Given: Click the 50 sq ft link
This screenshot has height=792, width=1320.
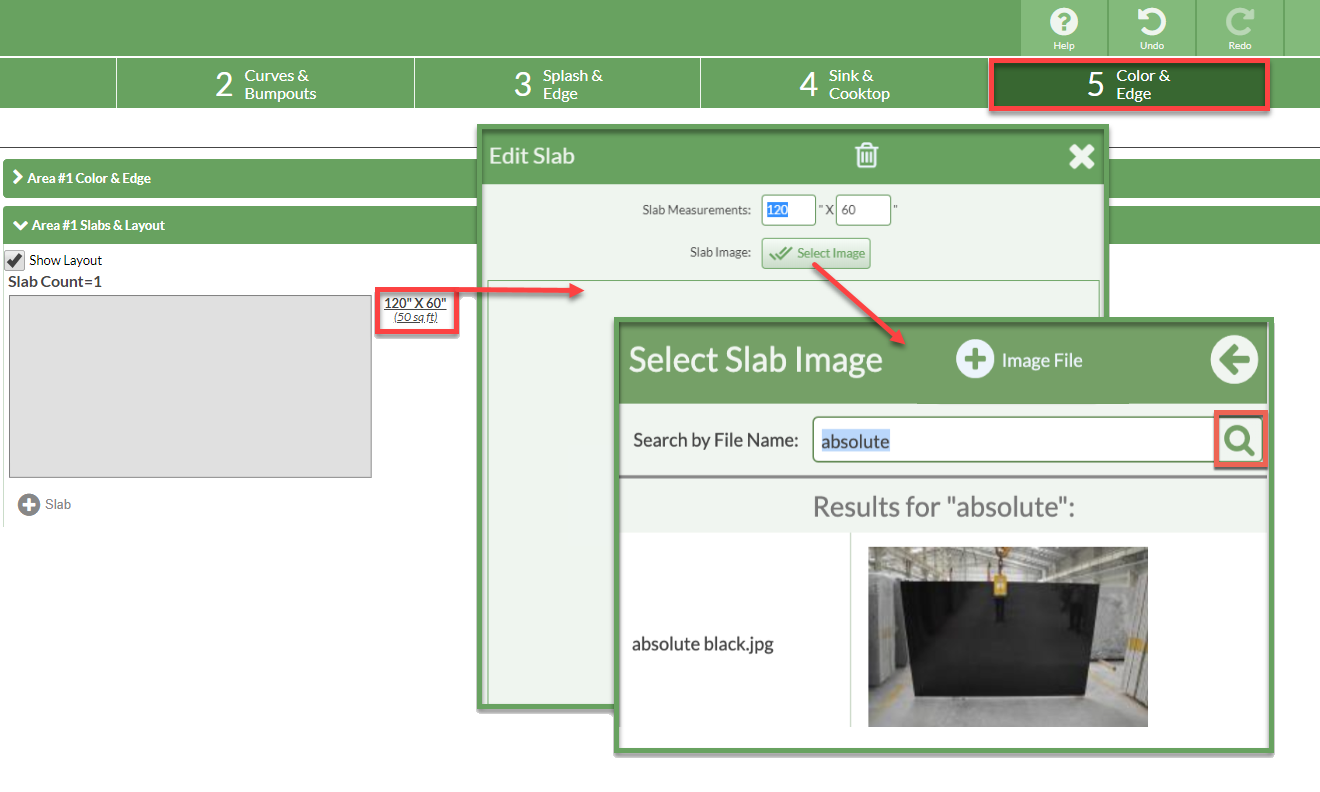Looking at the screenshot, I should 416,318.
